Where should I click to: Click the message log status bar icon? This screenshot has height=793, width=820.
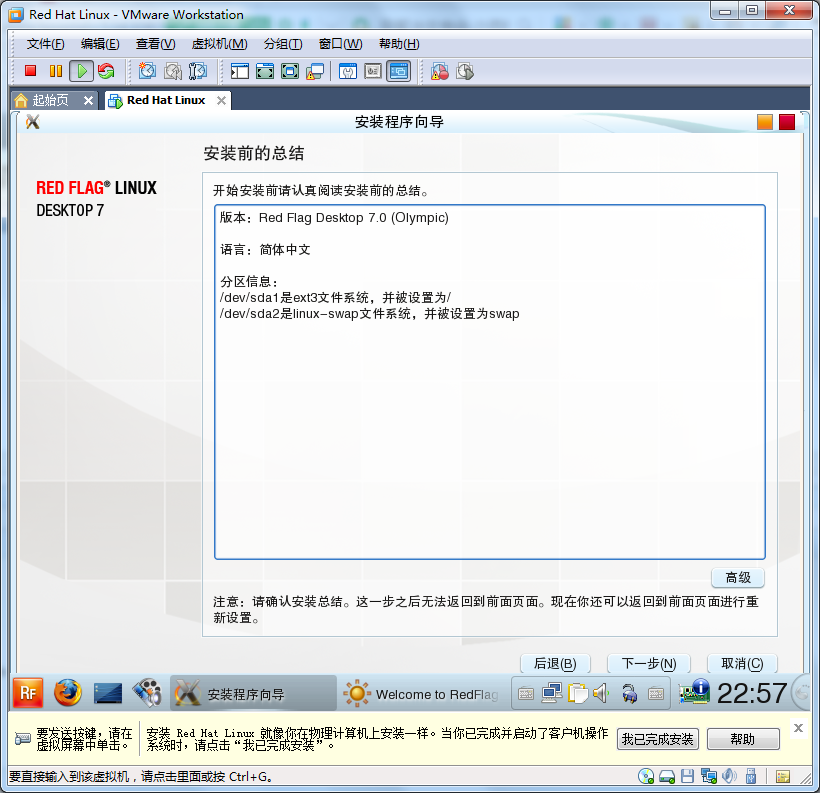783,776
